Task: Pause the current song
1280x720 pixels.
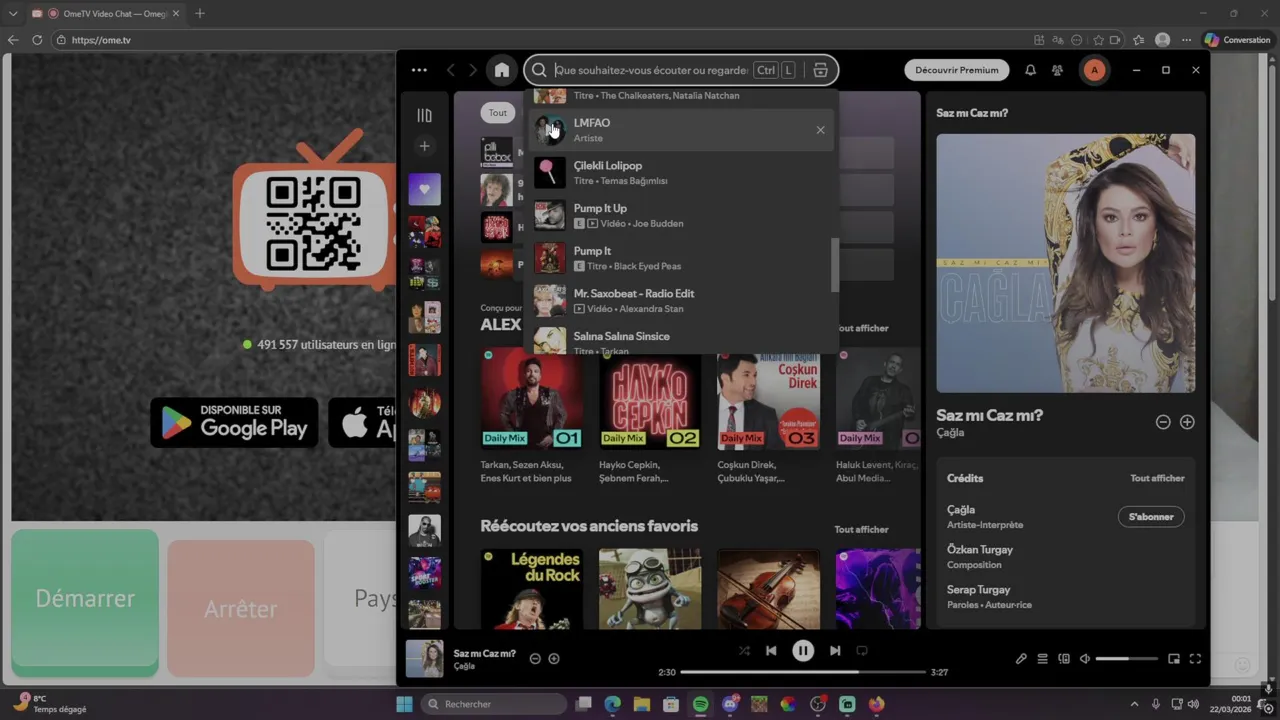Action: click(x=803, y=650)
